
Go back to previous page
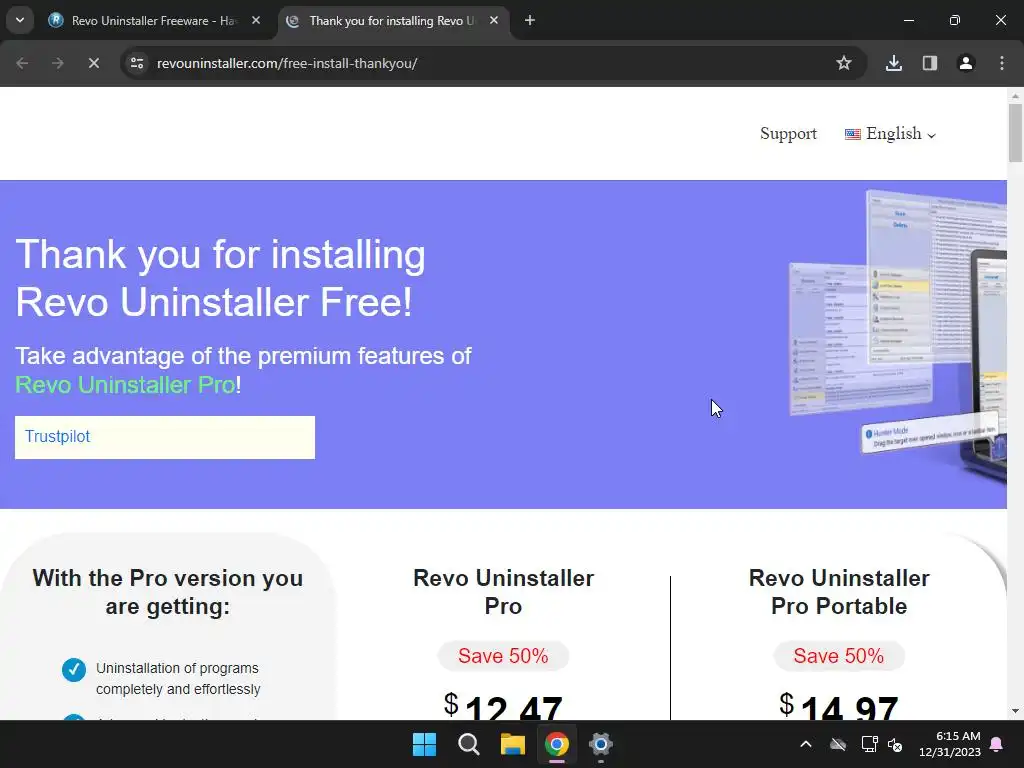coord(22,63)
